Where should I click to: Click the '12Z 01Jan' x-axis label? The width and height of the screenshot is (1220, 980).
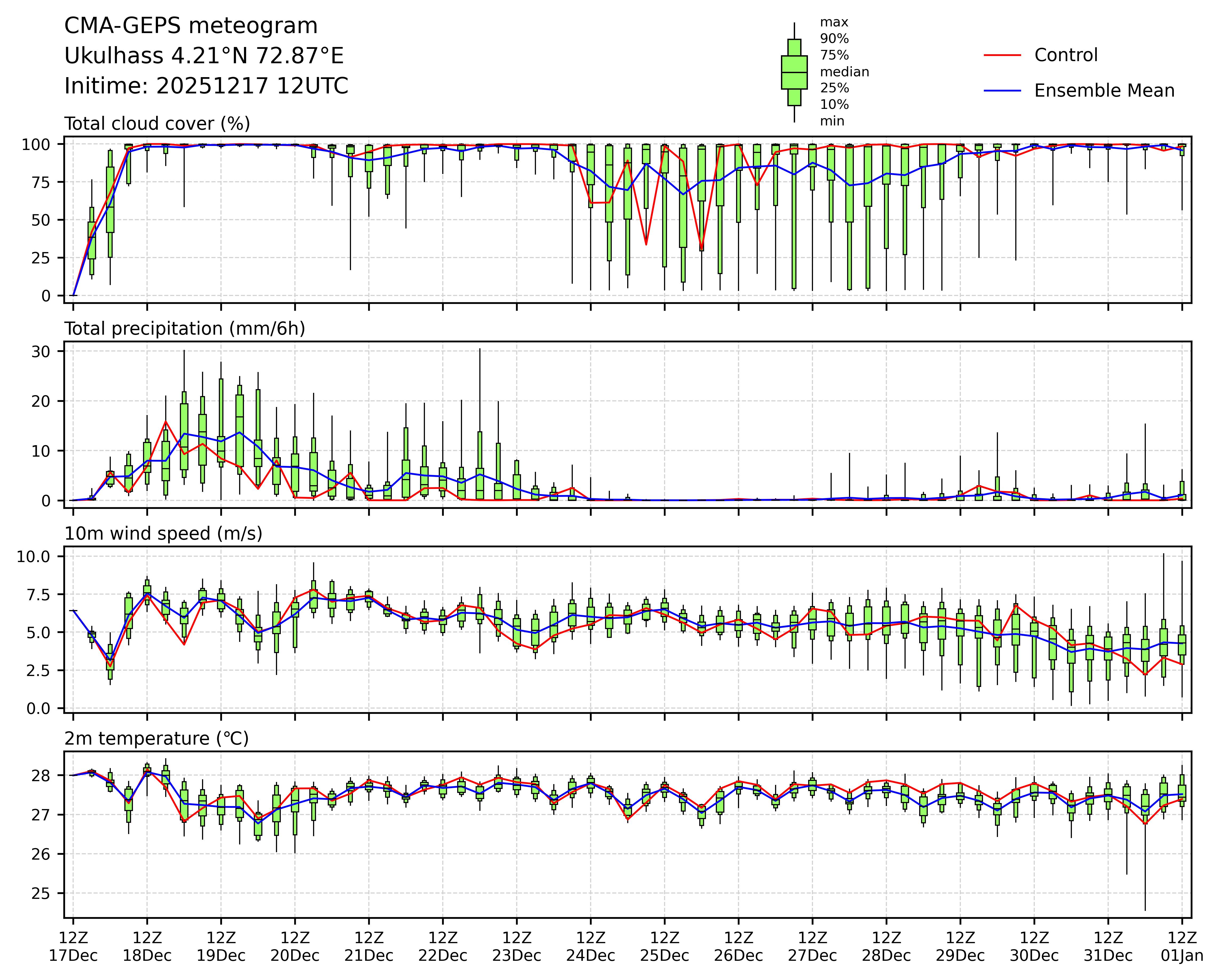click(1182, 946)
